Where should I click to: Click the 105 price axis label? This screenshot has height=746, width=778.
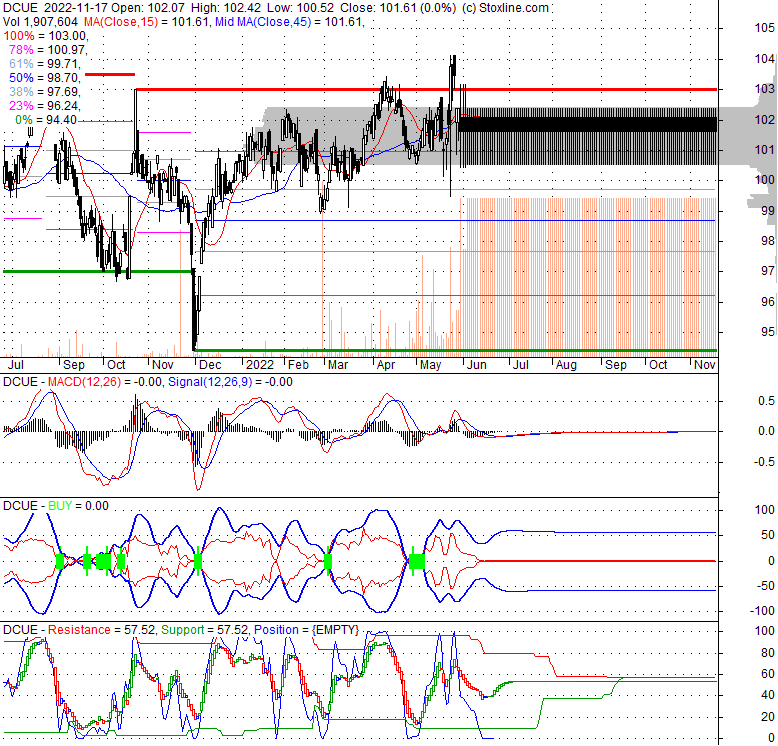point(764,28)
